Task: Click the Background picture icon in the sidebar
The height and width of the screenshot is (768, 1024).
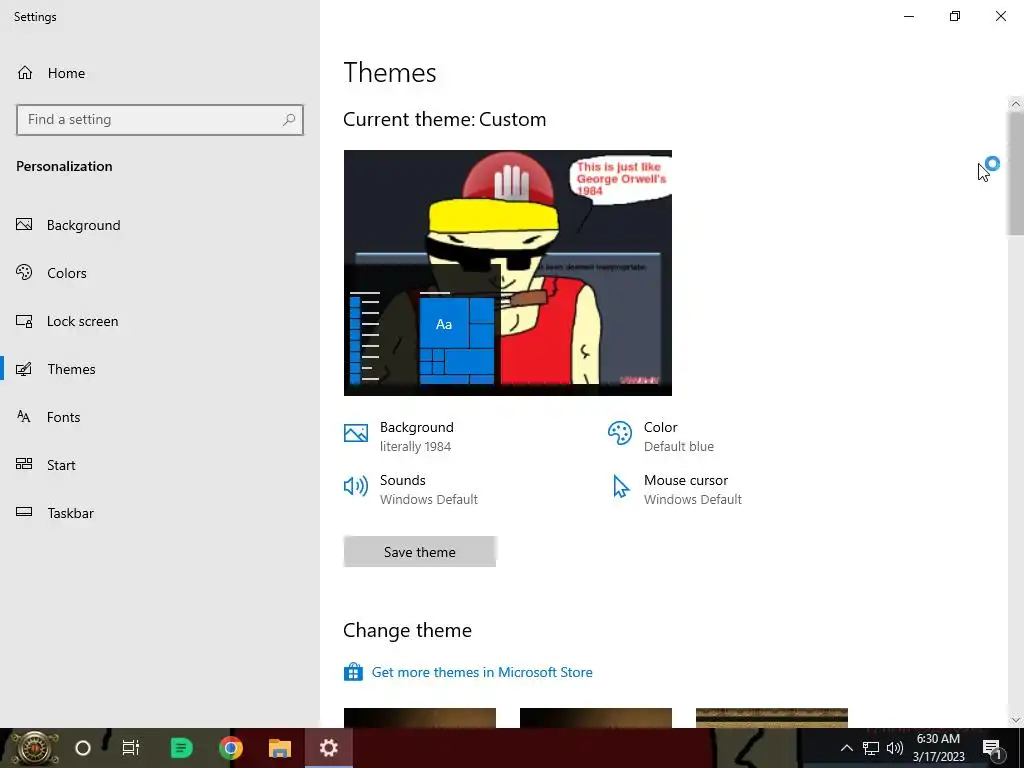Action: tap(24, 225)
